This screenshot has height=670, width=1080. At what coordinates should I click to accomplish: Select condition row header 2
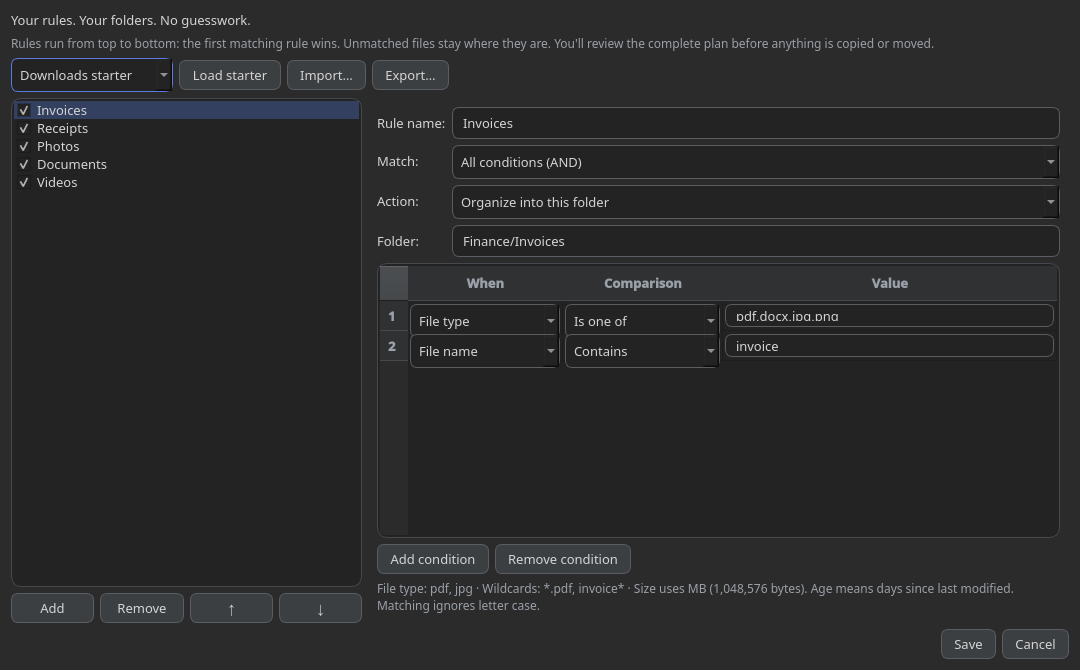tap(393, 346)
